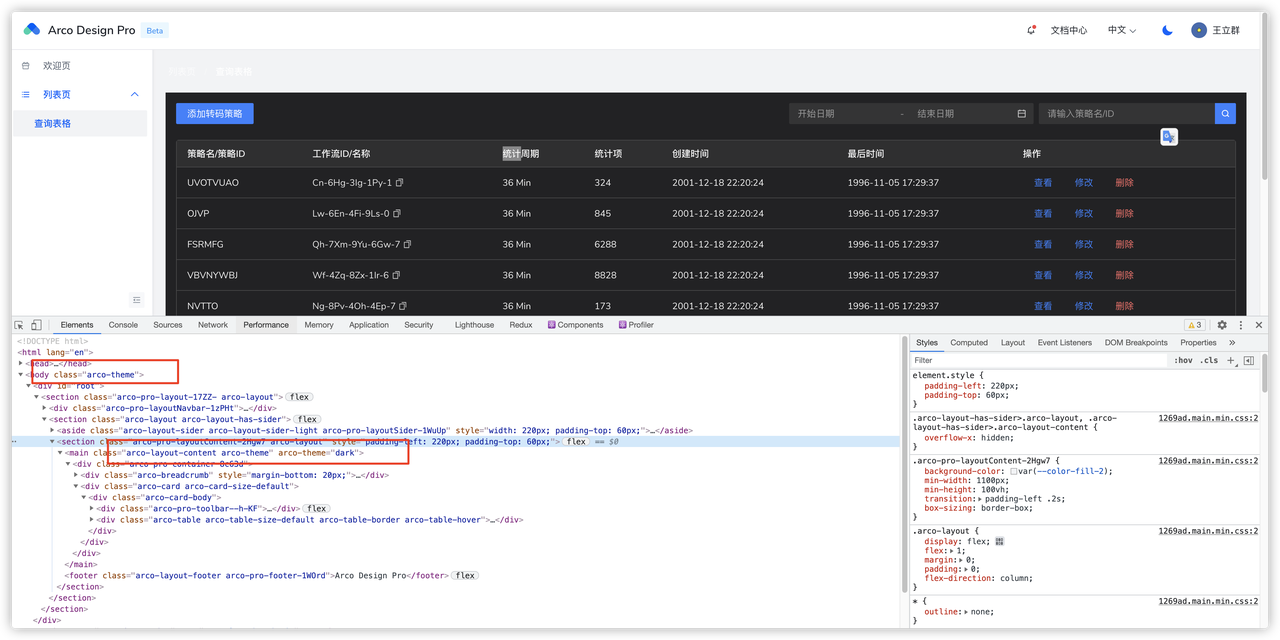Toggle the :hov element state panel

coord(1183,360)
